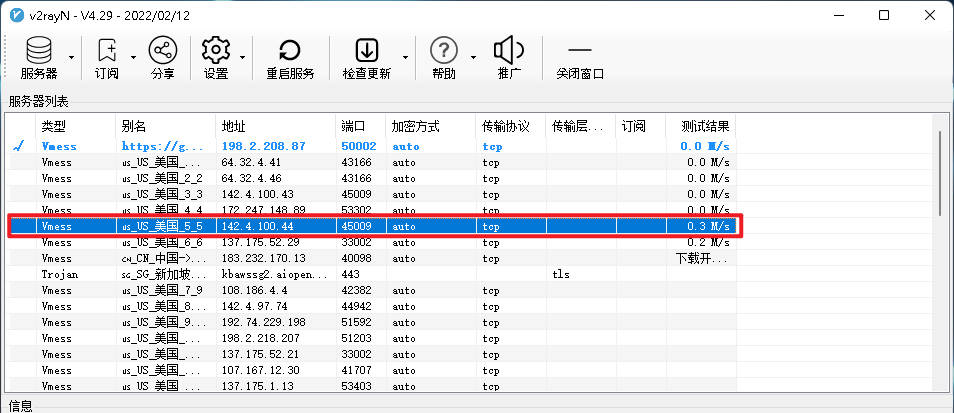Viewport: 954px width, 413px height.
Task: Click the port cell 42382
Action: coord(357,290)
